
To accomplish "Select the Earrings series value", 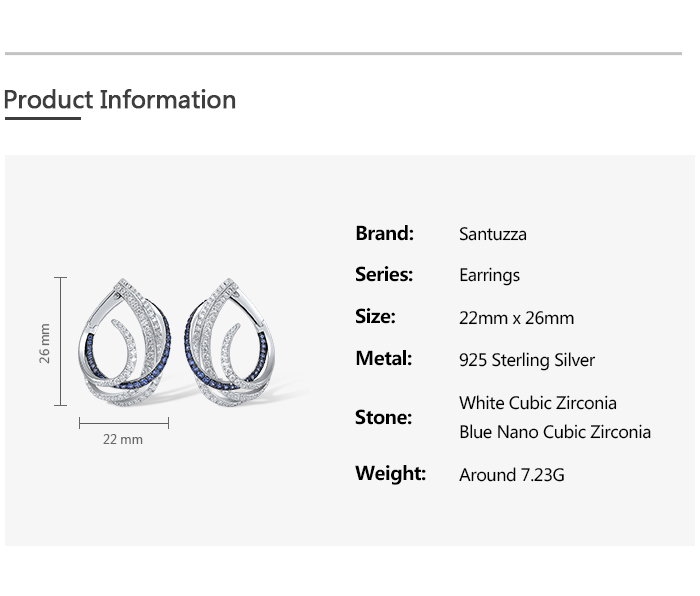I will point(489,275).
